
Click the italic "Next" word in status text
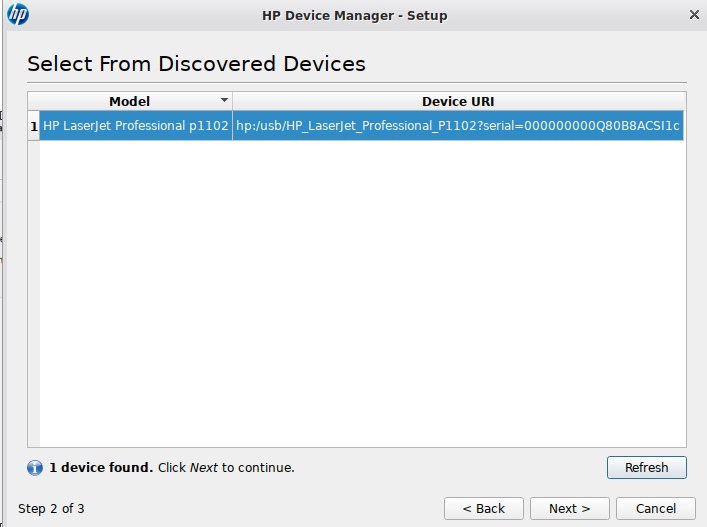click(204, 467)
